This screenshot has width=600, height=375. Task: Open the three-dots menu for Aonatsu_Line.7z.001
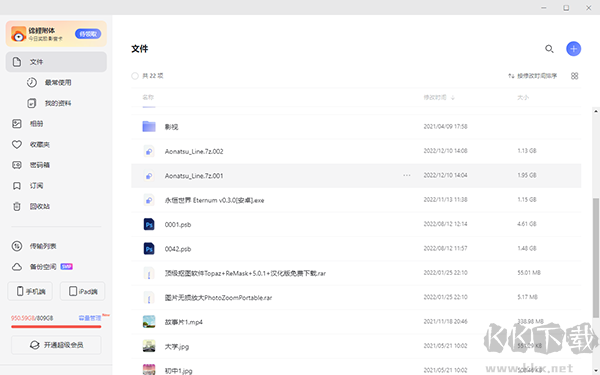(407, 175)
